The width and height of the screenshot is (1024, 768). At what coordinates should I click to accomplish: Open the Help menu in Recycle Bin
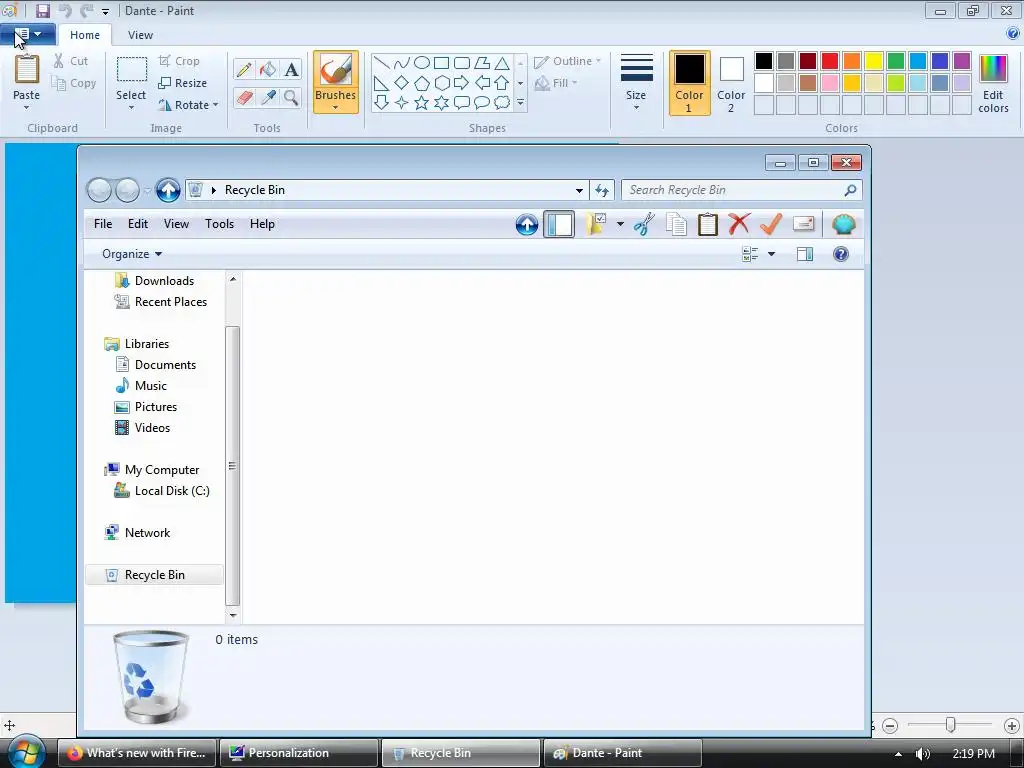coord(262,224)
